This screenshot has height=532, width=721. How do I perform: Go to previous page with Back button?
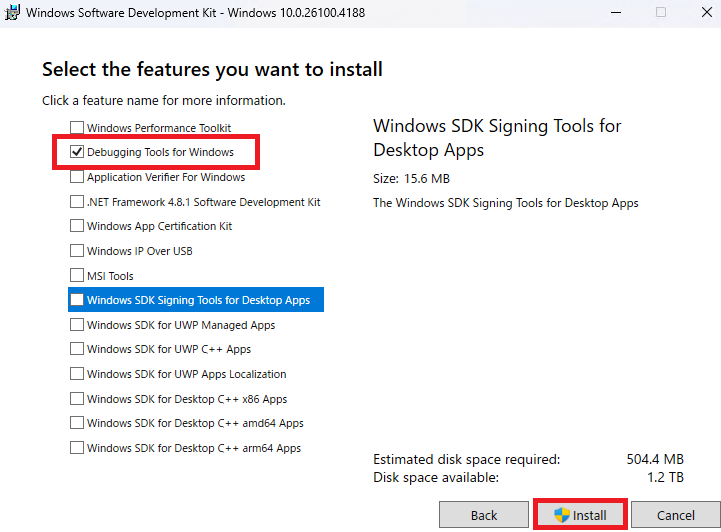pyautogui.click(x=484, y=515)
